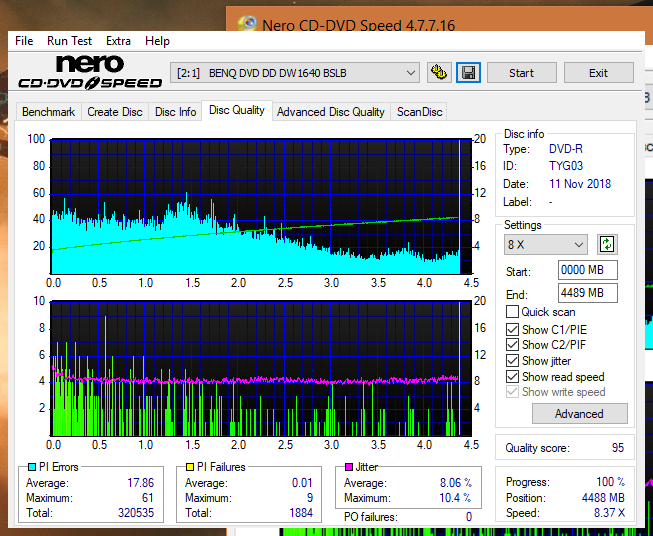Open the Advanced settings button
Image resolution: width=653 pixels, height=536 pixels.
pos(579,414)
